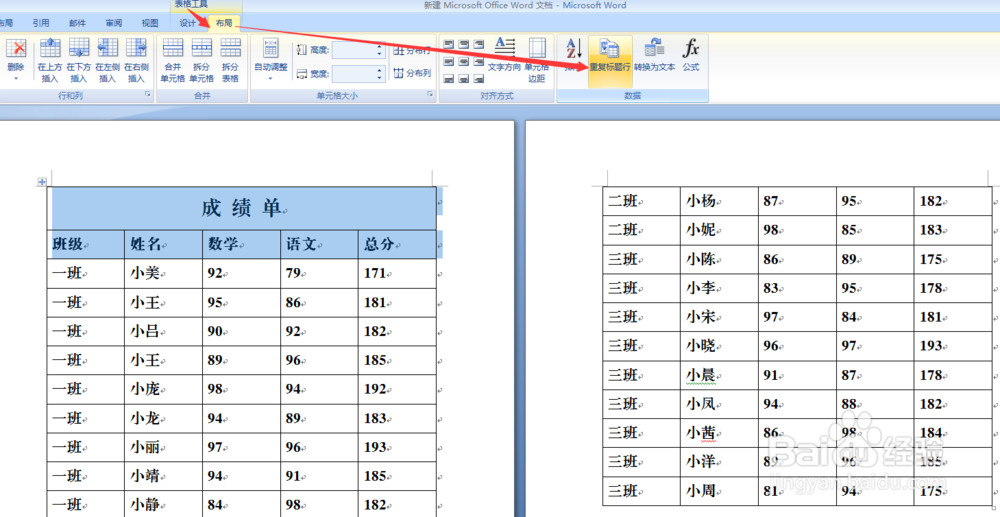Open Rows & Columns (行和列) dialog launcher
Screen dimensions: 1000x517
pyautogui.click(x=149, y=94)
